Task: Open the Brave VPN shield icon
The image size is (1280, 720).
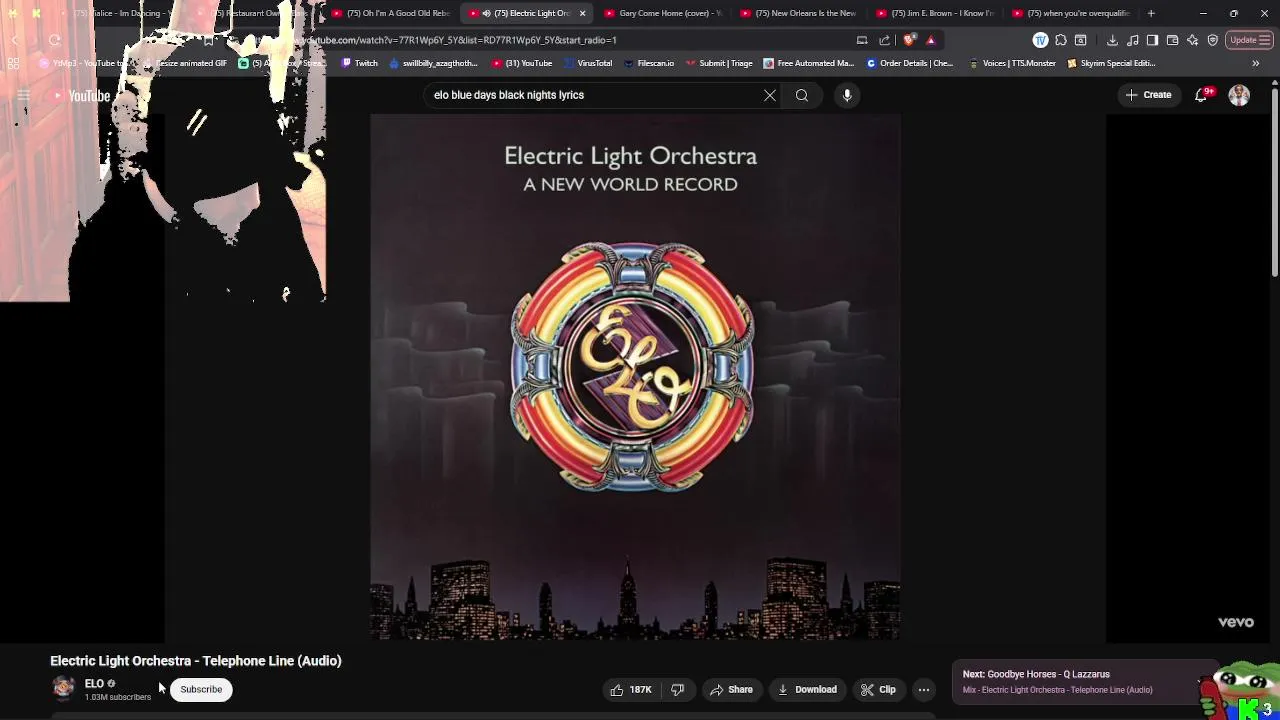Action: click(1213, 40)
